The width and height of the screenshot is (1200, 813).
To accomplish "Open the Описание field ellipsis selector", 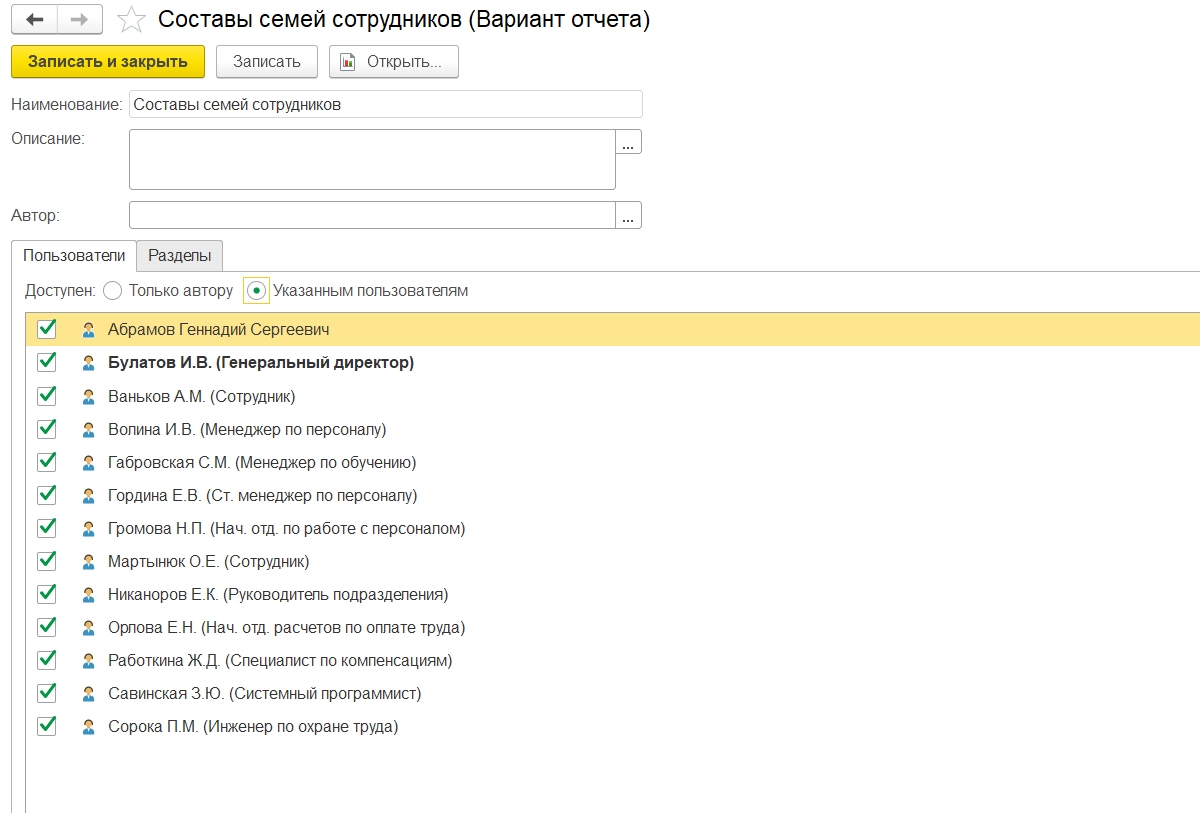I will pos(628,143).
